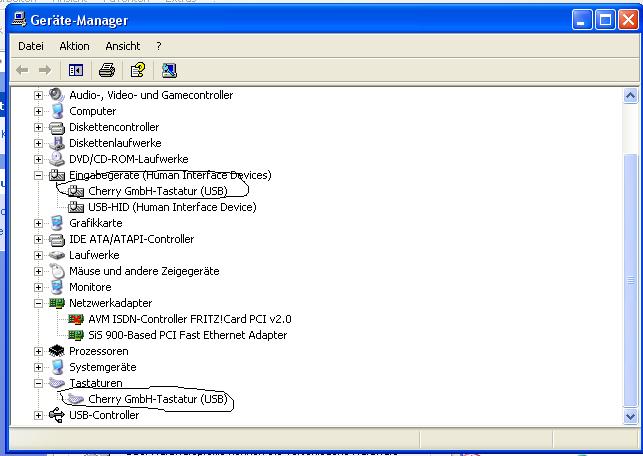Click the Audio-, Video- und Gamecontroller speaker icon
The image size is (643, 456).
(x=57, y=95)
